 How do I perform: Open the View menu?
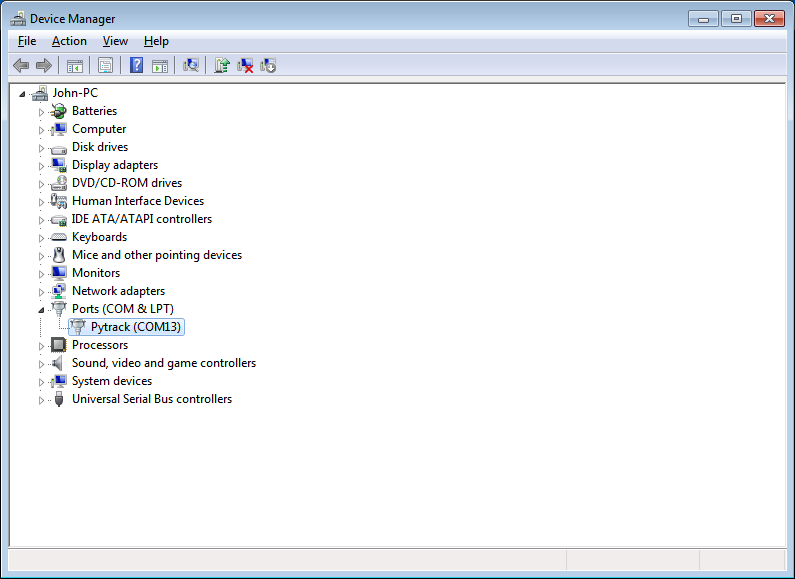click(115, 41)
